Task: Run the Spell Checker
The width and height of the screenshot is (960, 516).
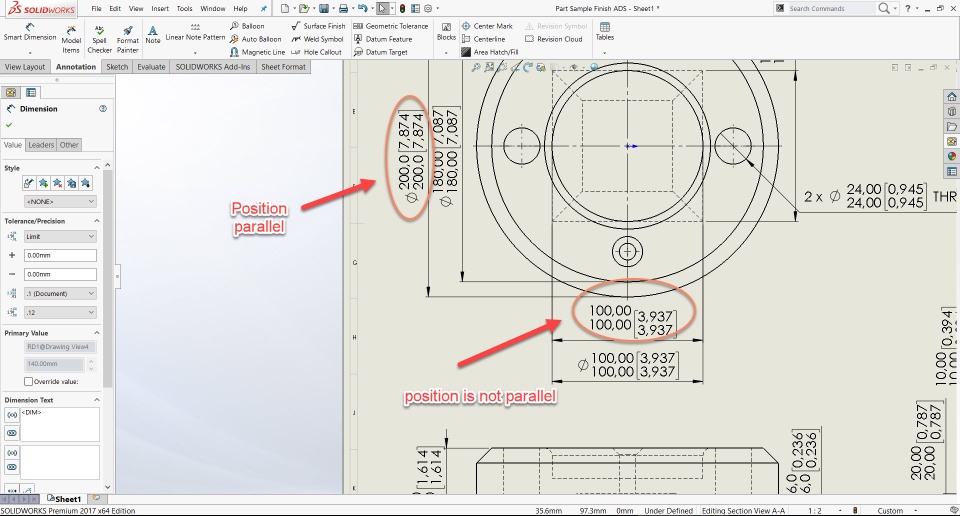Action: pos(99,40)
